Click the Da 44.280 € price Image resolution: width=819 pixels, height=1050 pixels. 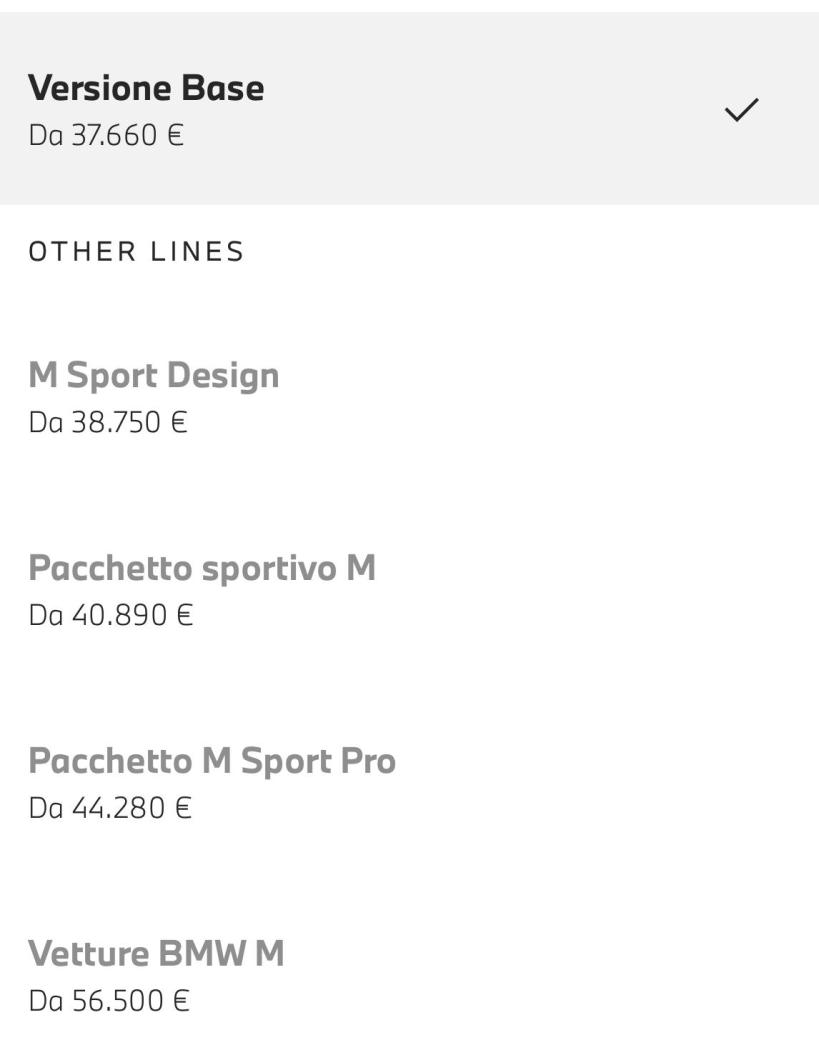coord(110,807)
